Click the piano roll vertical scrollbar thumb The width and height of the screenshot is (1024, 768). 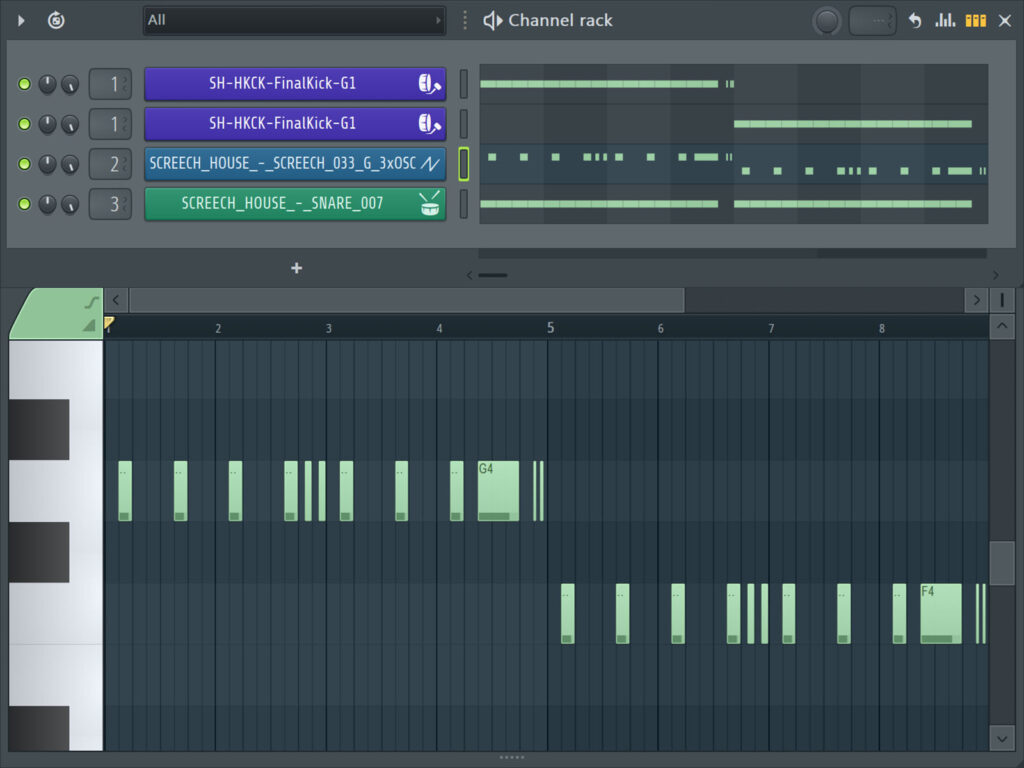1002,563
